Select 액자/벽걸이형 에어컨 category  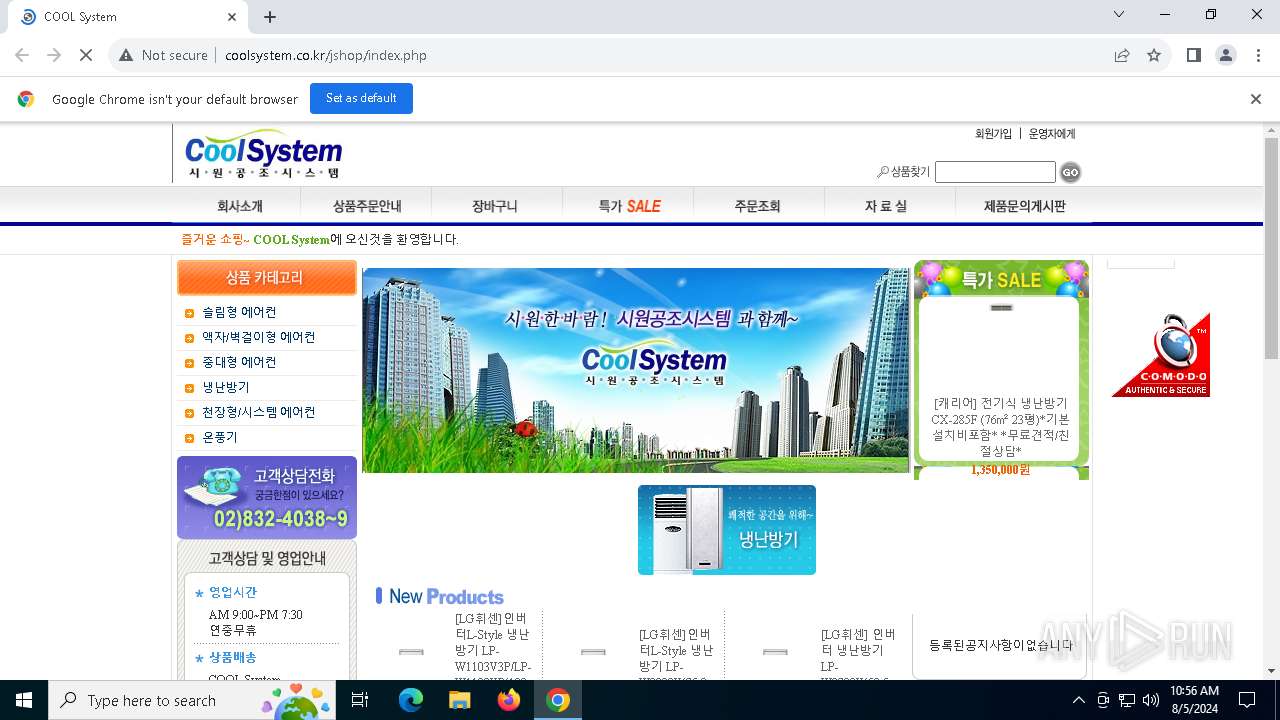258,337
